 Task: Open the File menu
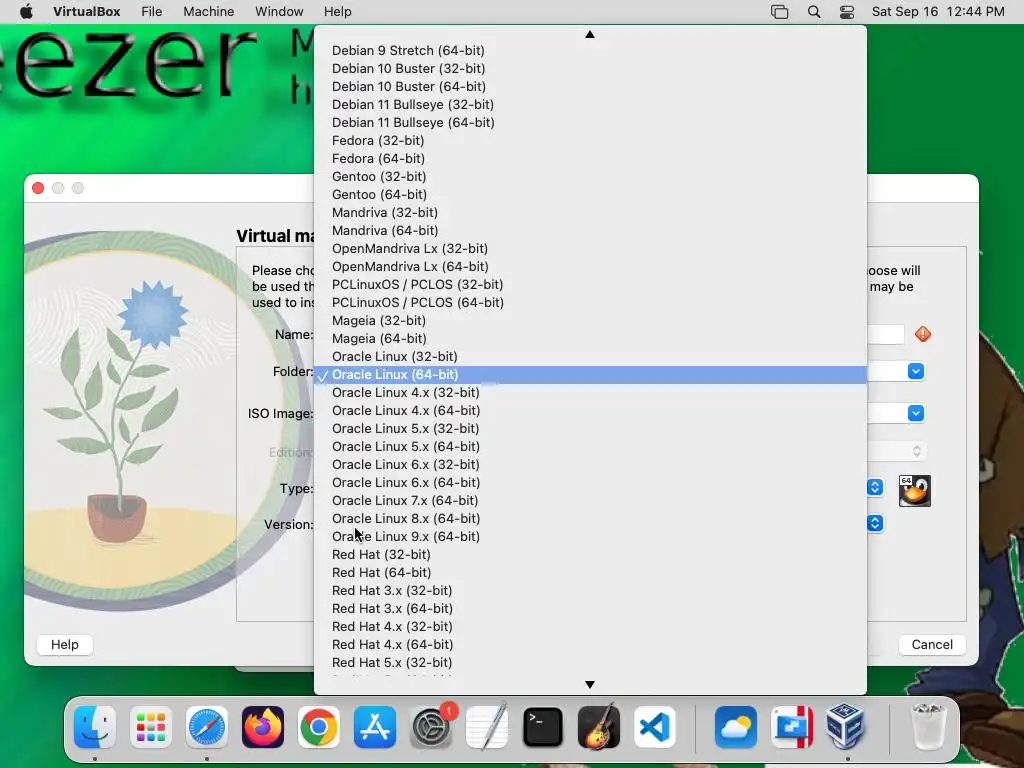pyautogui.click(x=152, y=12)
